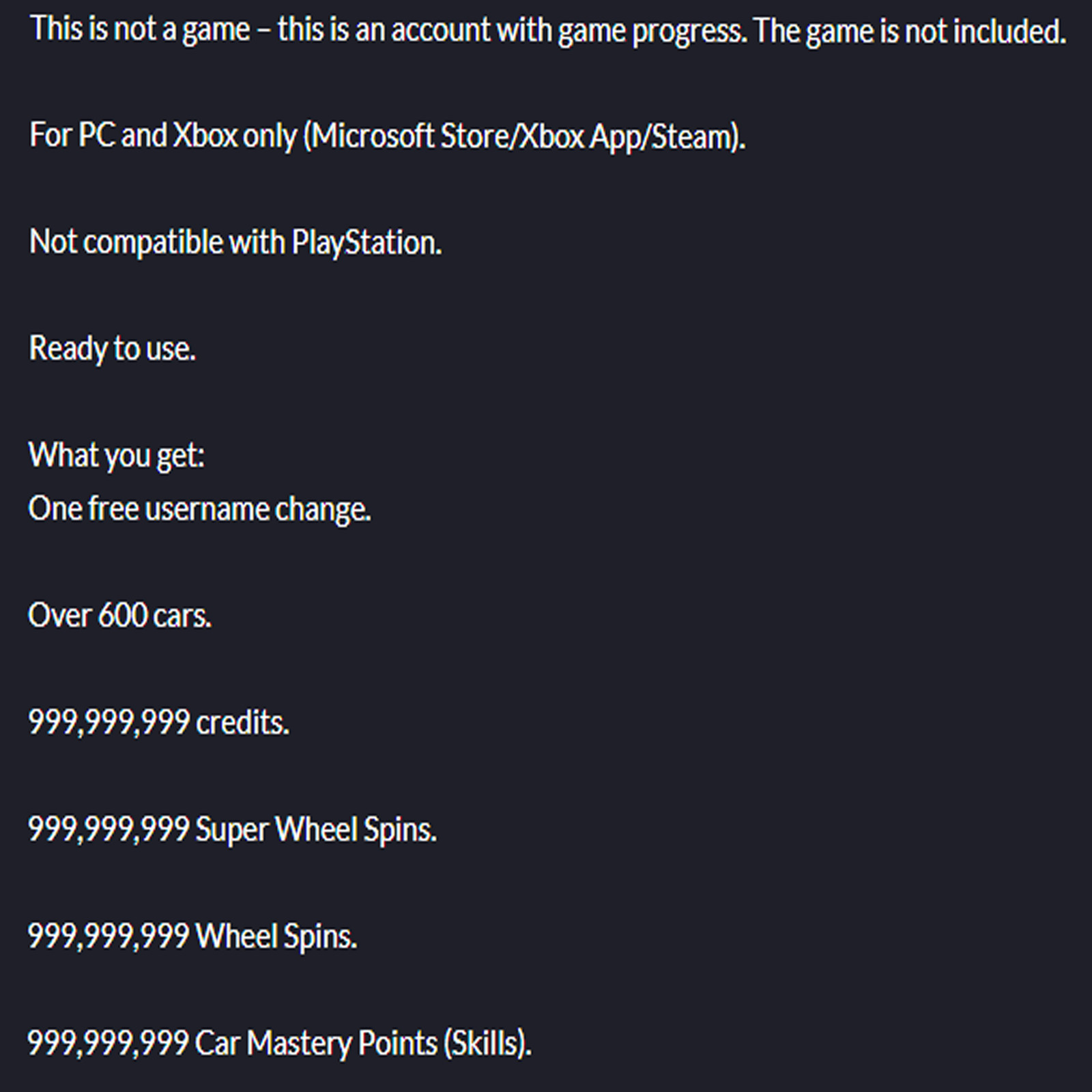Click the 'Super Wheel Spins' line
This screenshot has width=1092, height=1092.
pyautogui.click(x=233, y=830)
